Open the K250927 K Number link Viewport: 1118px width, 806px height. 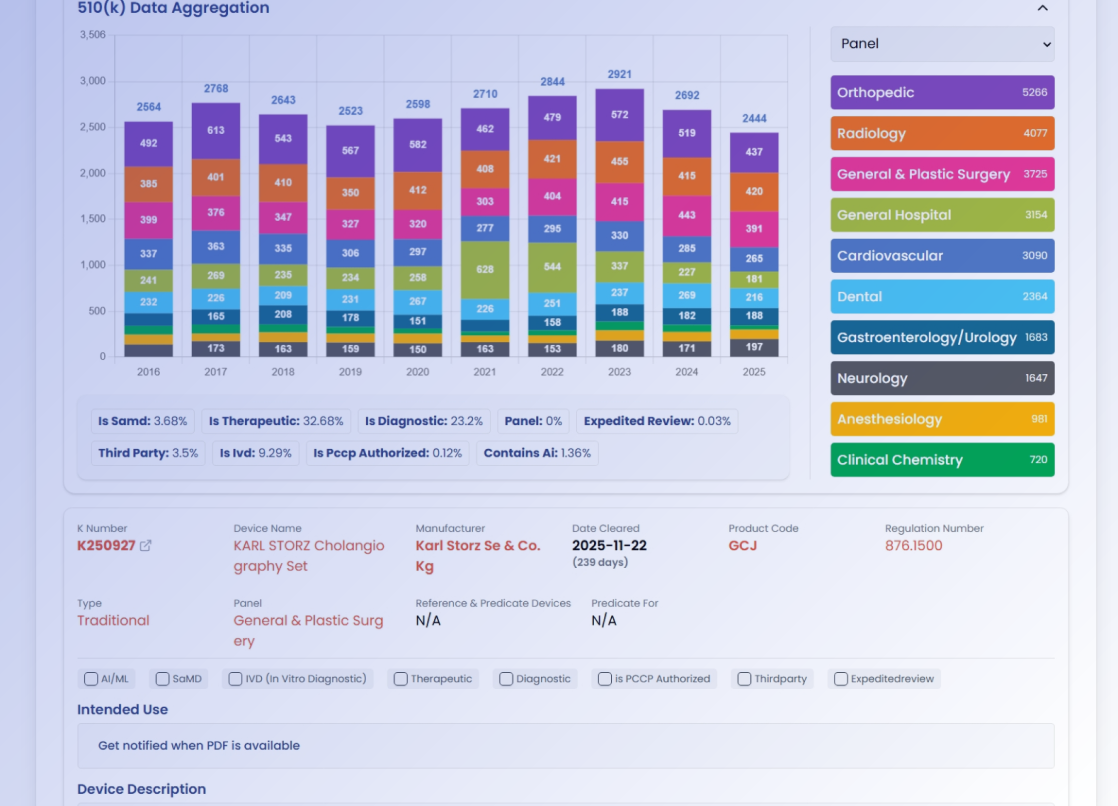(106, 546)
